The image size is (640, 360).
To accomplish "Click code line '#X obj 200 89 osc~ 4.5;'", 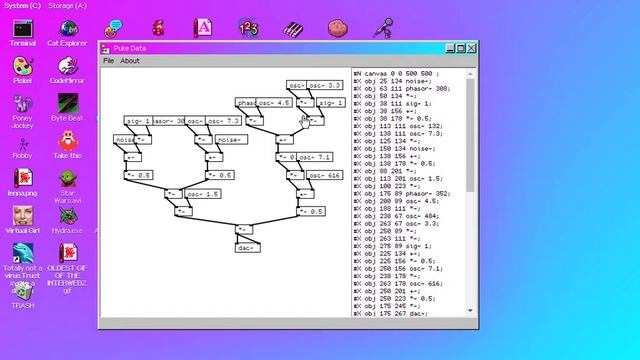I will coord(396,201).
